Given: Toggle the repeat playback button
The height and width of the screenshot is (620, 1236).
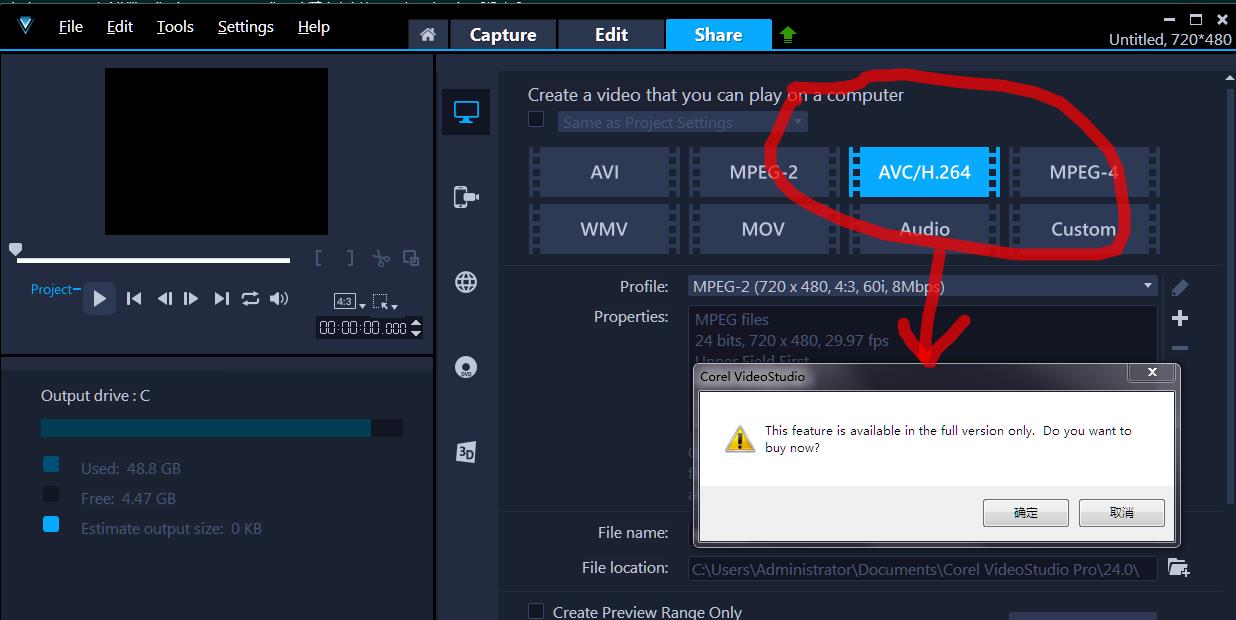Looking at the screenshot, I should (x=250, y=298).
